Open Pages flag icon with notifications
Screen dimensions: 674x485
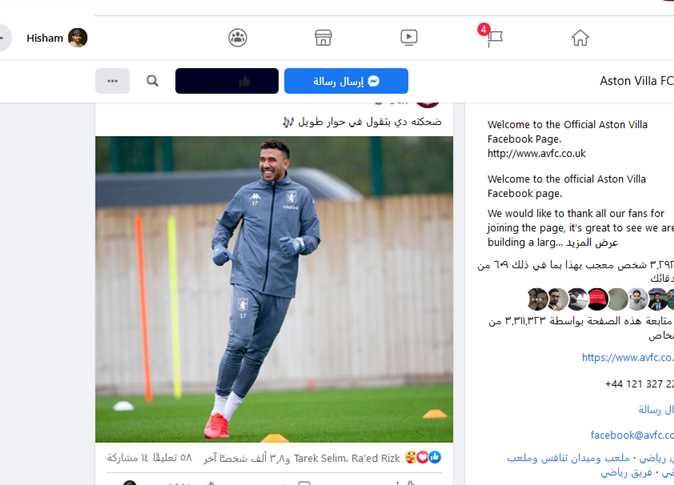pos(494,38)
